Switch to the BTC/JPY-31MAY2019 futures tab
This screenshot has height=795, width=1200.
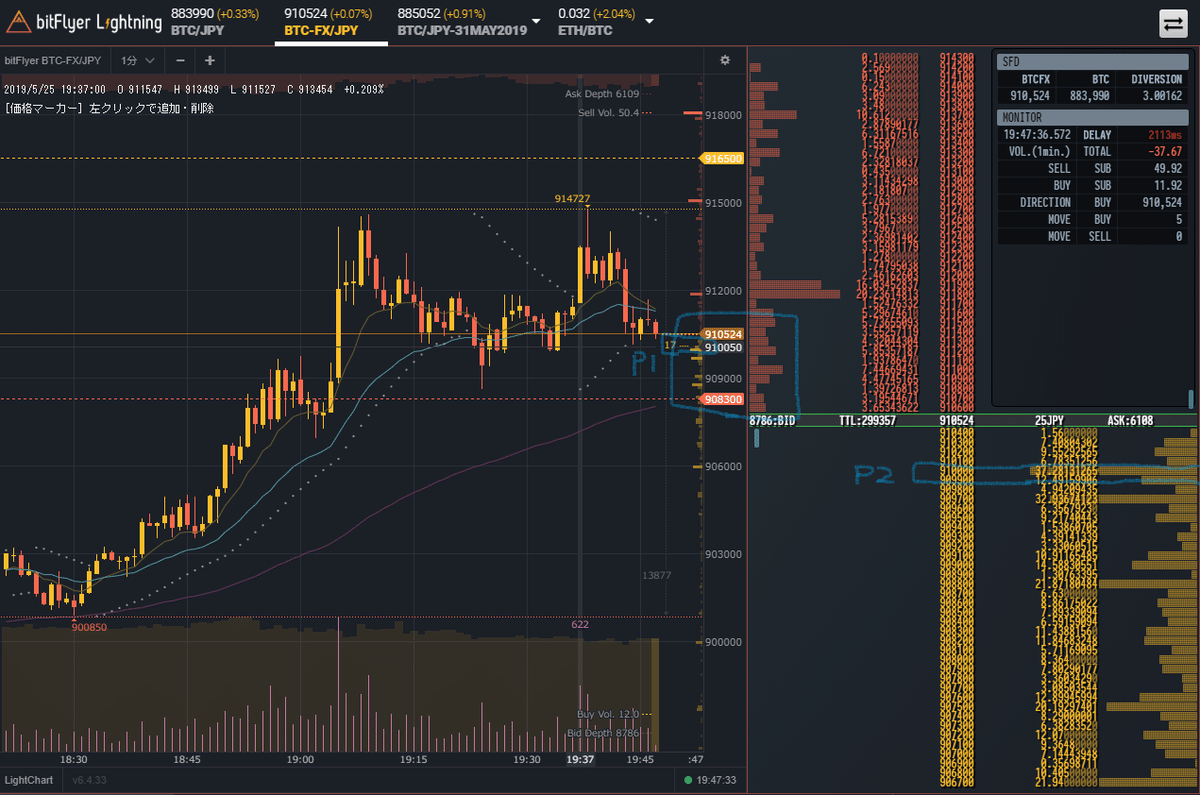pos(461,22)
